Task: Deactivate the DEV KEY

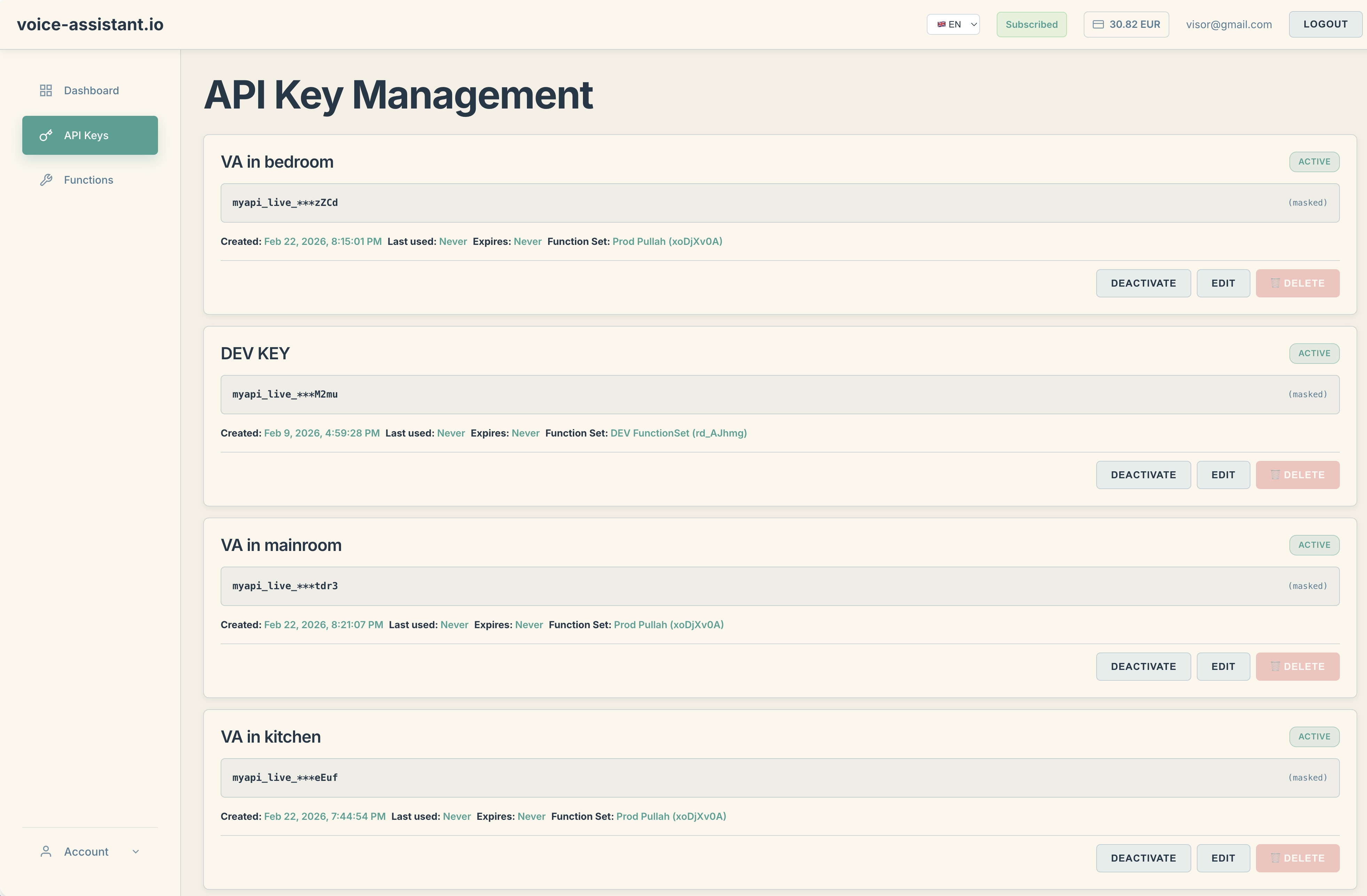Action: (1143, 475)
